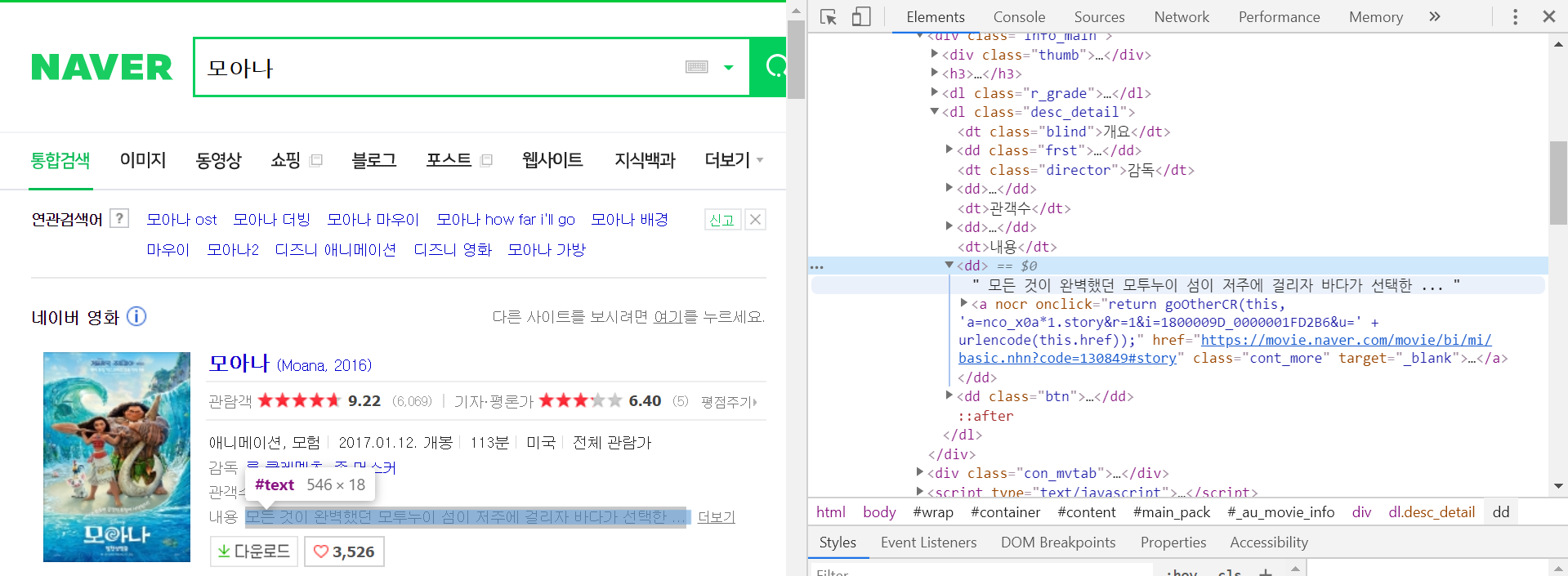This screenshot has height=576, width=1568.
Task: Click the Naver search magnifier button
Action: (769, 67)
